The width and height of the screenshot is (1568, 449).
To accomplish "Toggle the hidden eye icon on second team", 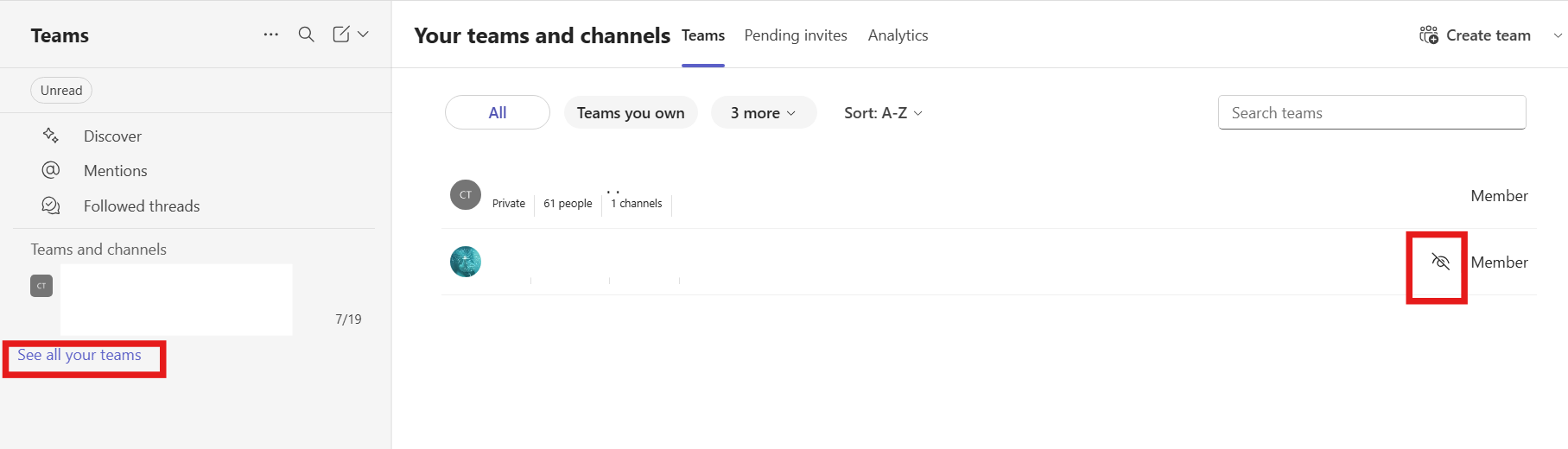I will pos(1440,262).
